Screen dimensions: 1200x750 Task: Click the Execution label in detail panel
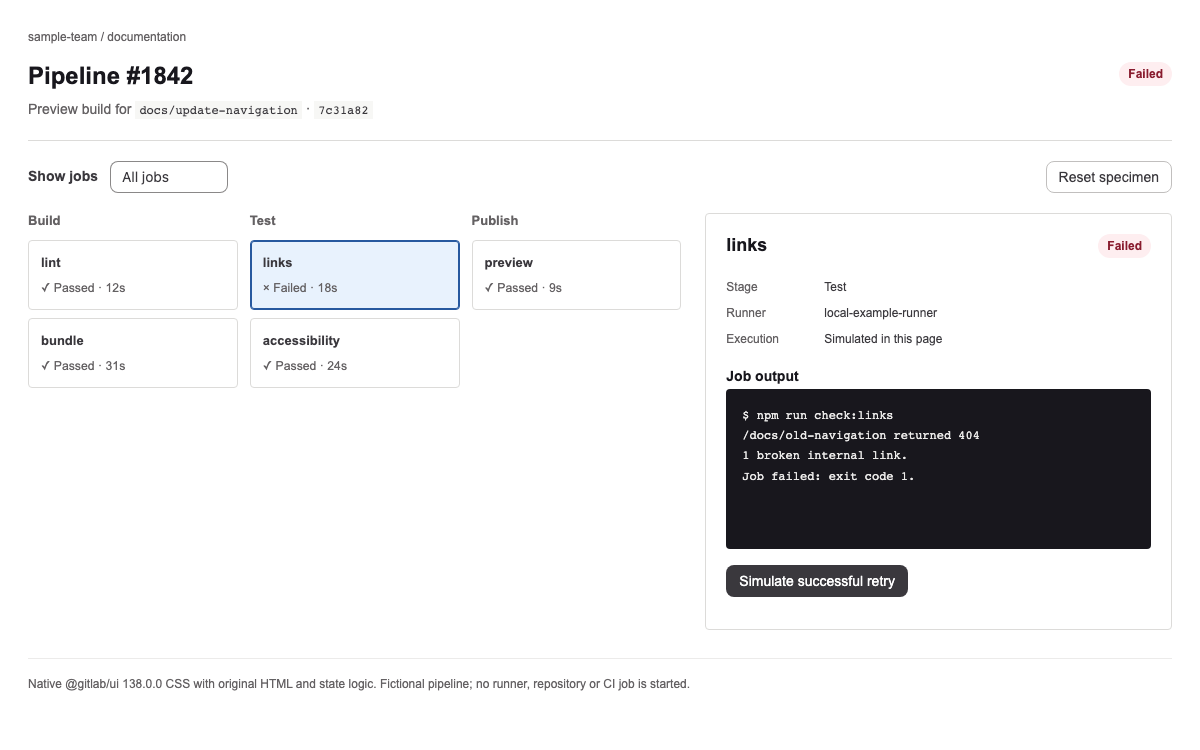click(x=752, y=339)
